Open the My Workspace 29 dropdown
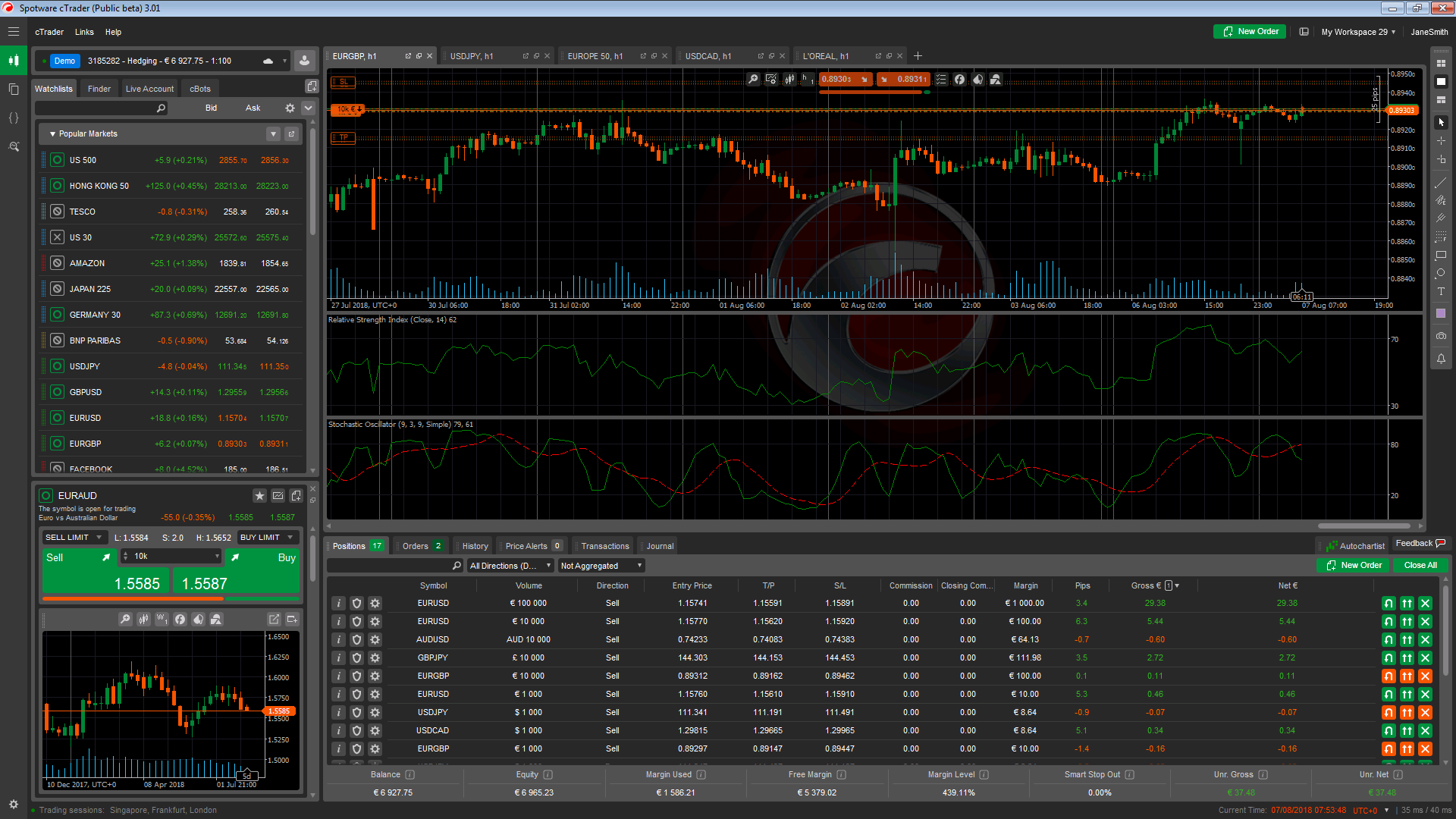The image size is (1456, 819). [1358, 32]
